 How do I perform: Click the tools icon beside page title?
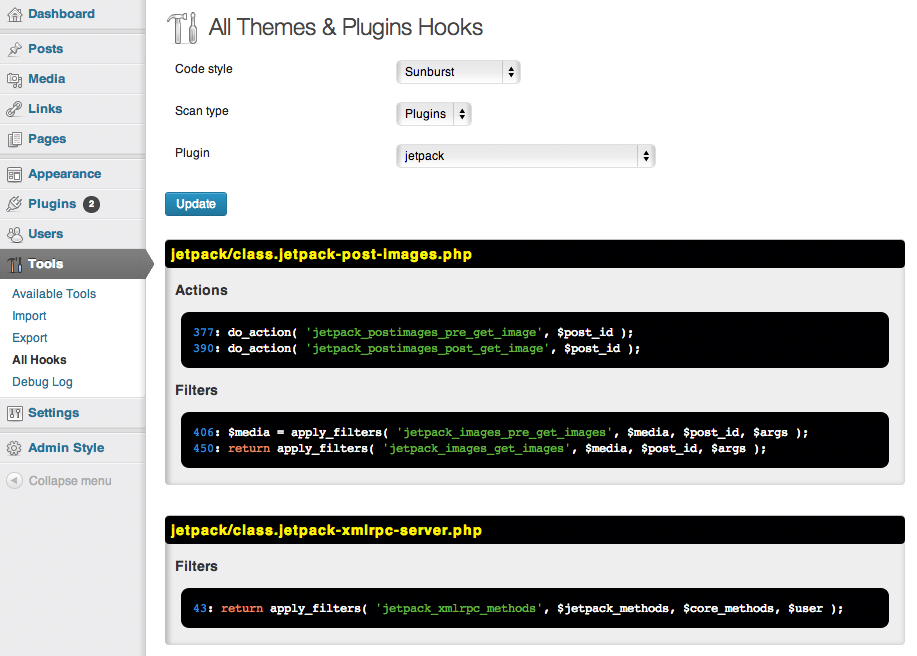(182, 28)
